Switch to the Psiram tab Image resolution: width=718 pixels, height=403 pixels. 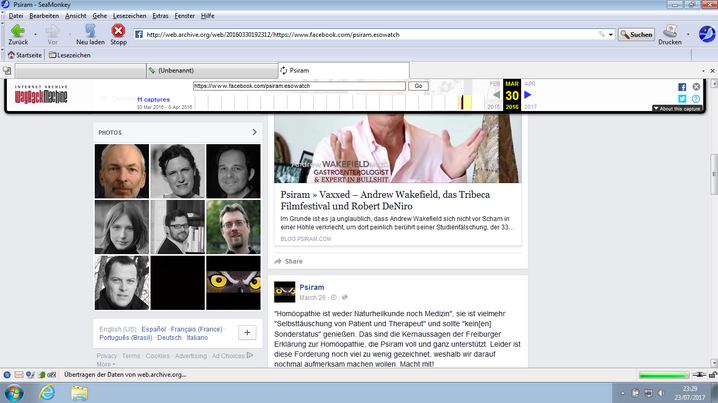[x=343, y=71]
